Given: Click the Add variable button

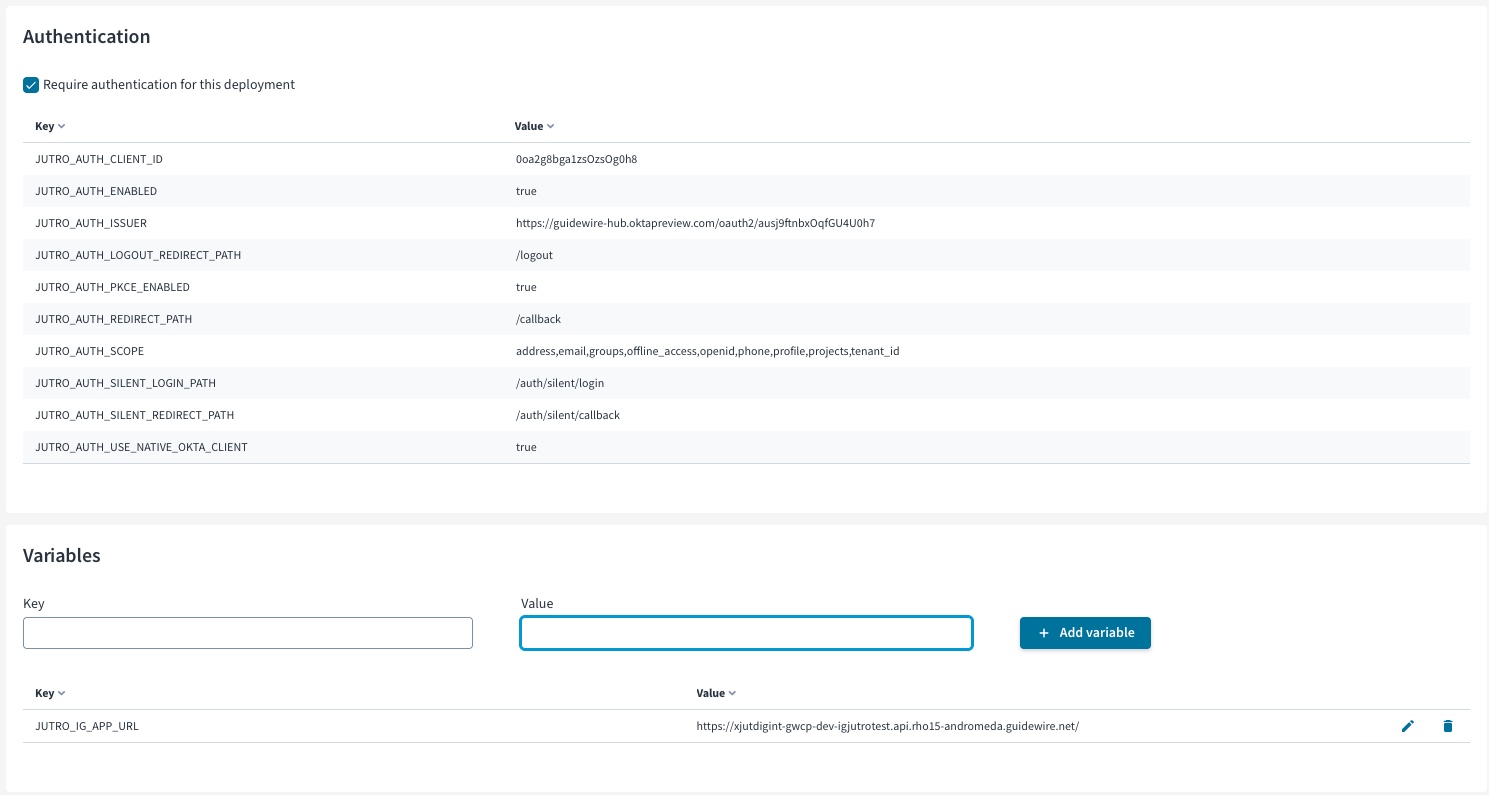Looking at the screenshot, I should [x=1085, y=633].
